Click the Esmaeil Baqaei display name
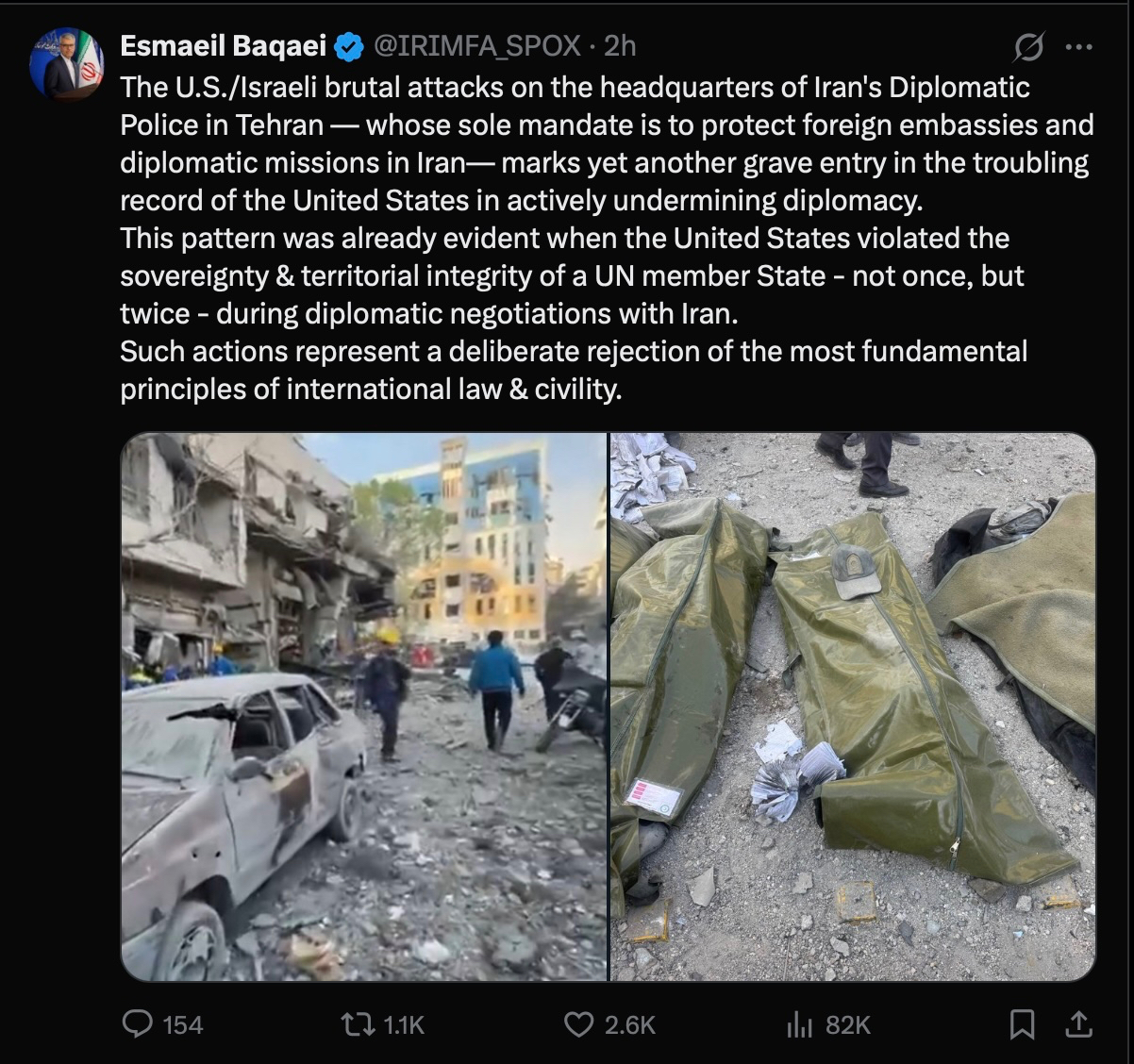 click(224, 45)
